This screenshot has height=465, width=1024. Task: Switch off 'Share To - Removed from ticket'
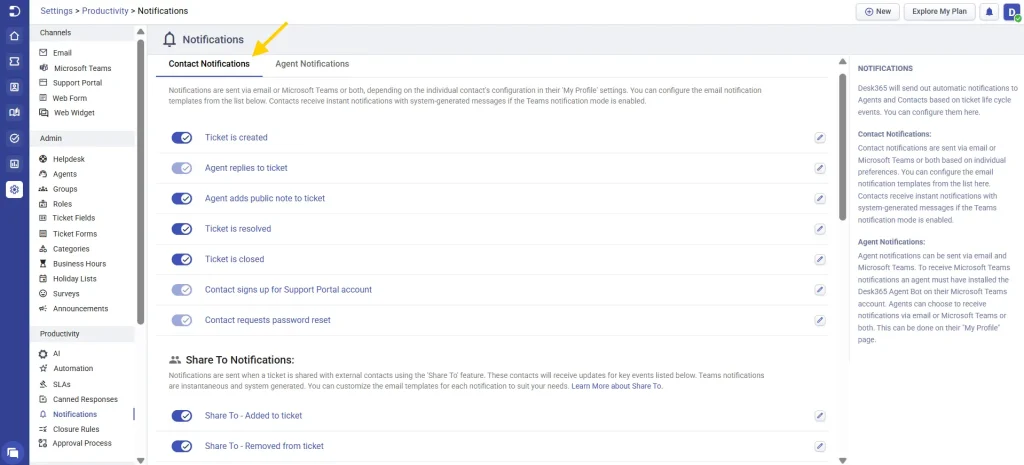(182, 446)
